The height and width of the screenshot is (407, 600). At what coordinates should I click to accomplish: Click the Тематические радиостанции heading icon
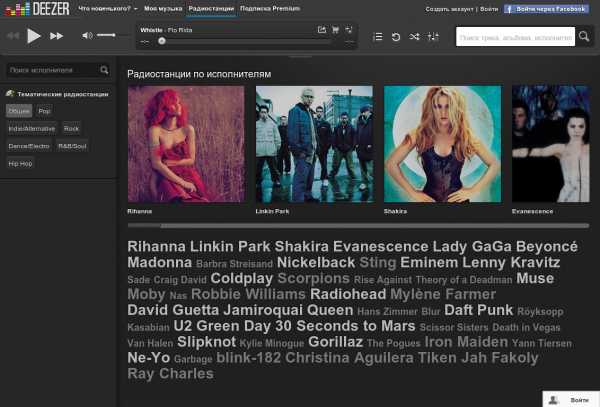pyautogui.click(x=10, y=94)
